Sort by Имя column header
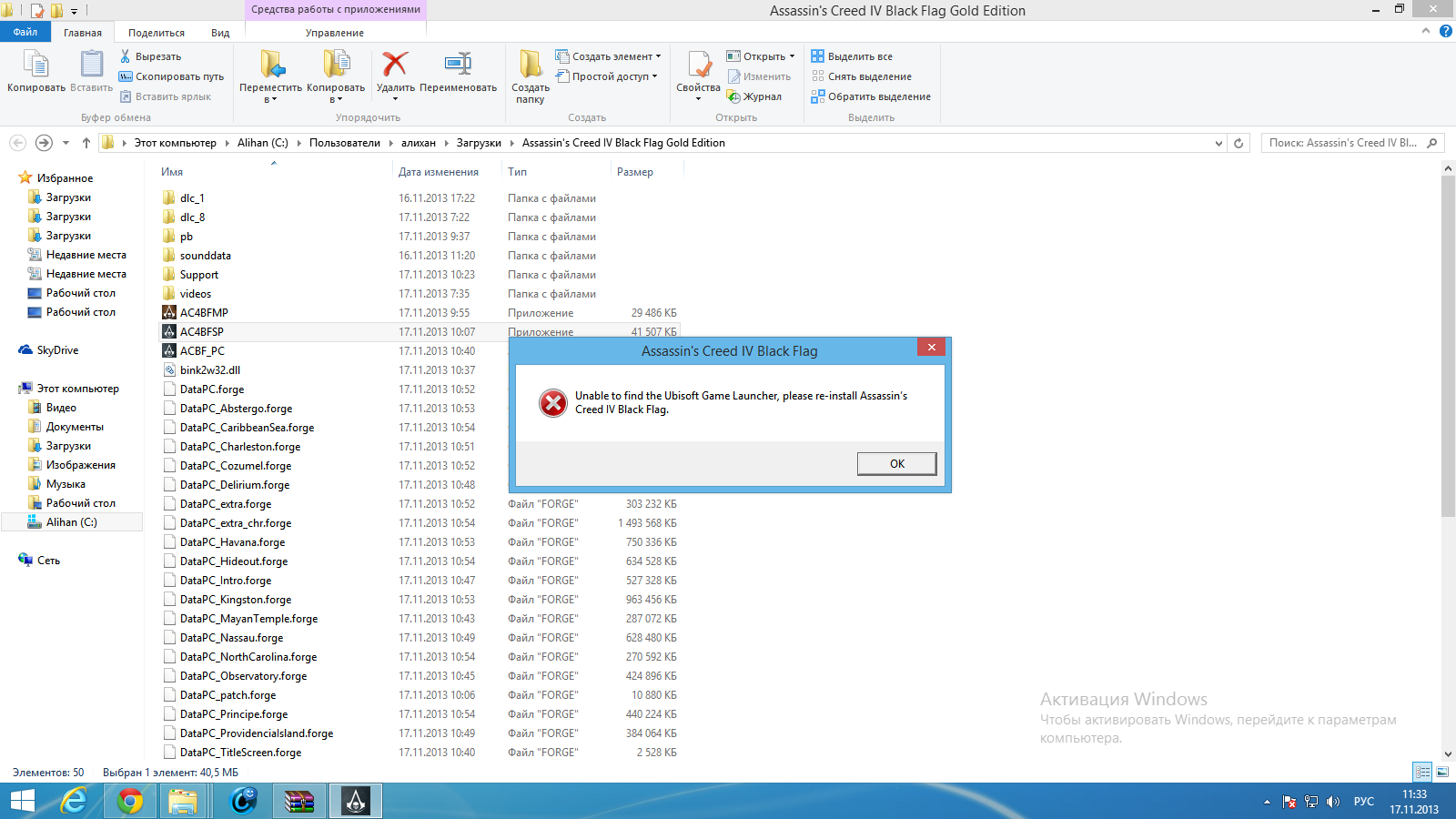This screenshot has height=819, width=1456. 172,172
